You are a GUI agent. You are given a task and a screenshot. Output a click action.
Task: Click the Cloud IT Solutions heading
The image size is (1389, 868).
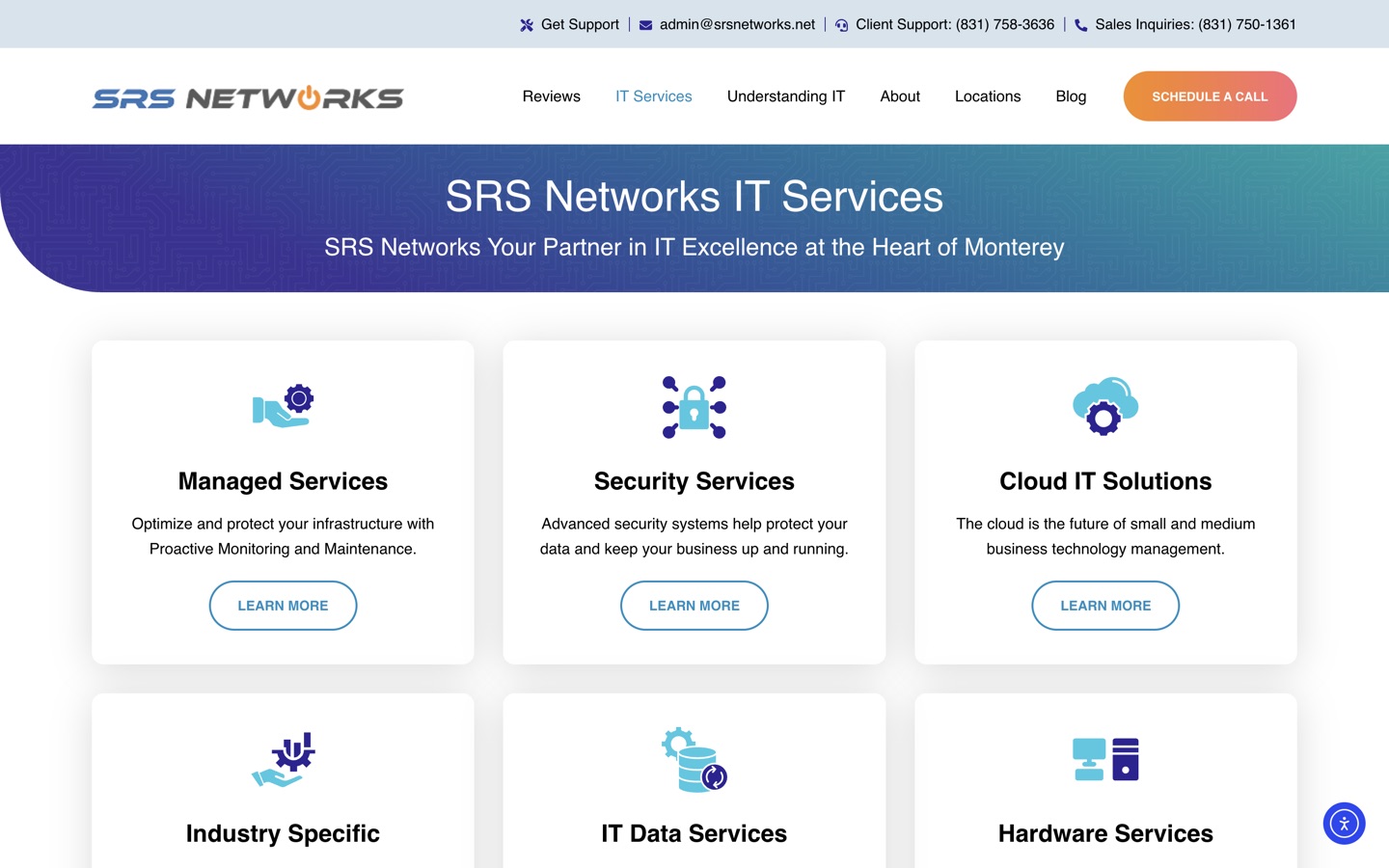[x=1105, y=481]
